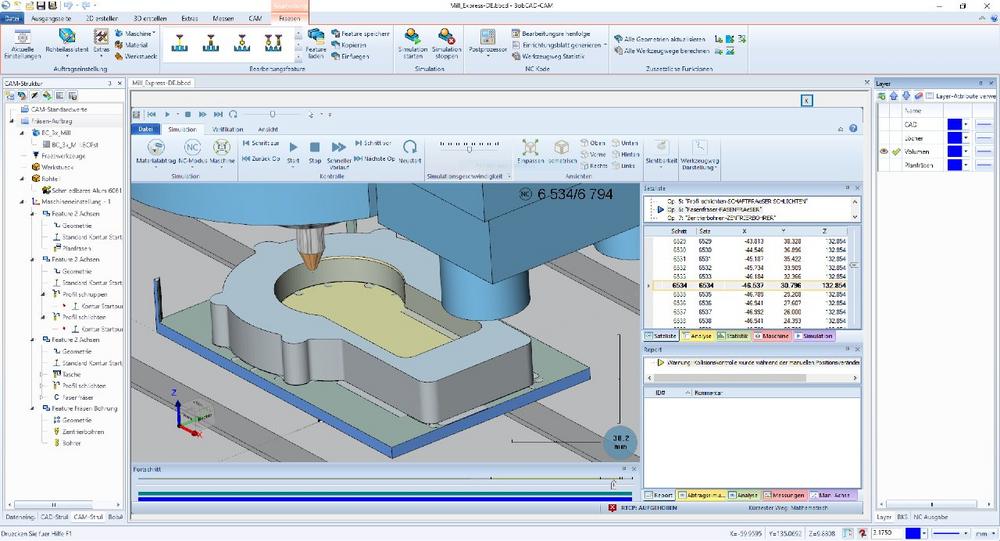Click the Werkstueck button in the ribbon
Image resolution: width=1000 pixels, height=541 pixels.
pyautogui.click(x=135, y=56)
